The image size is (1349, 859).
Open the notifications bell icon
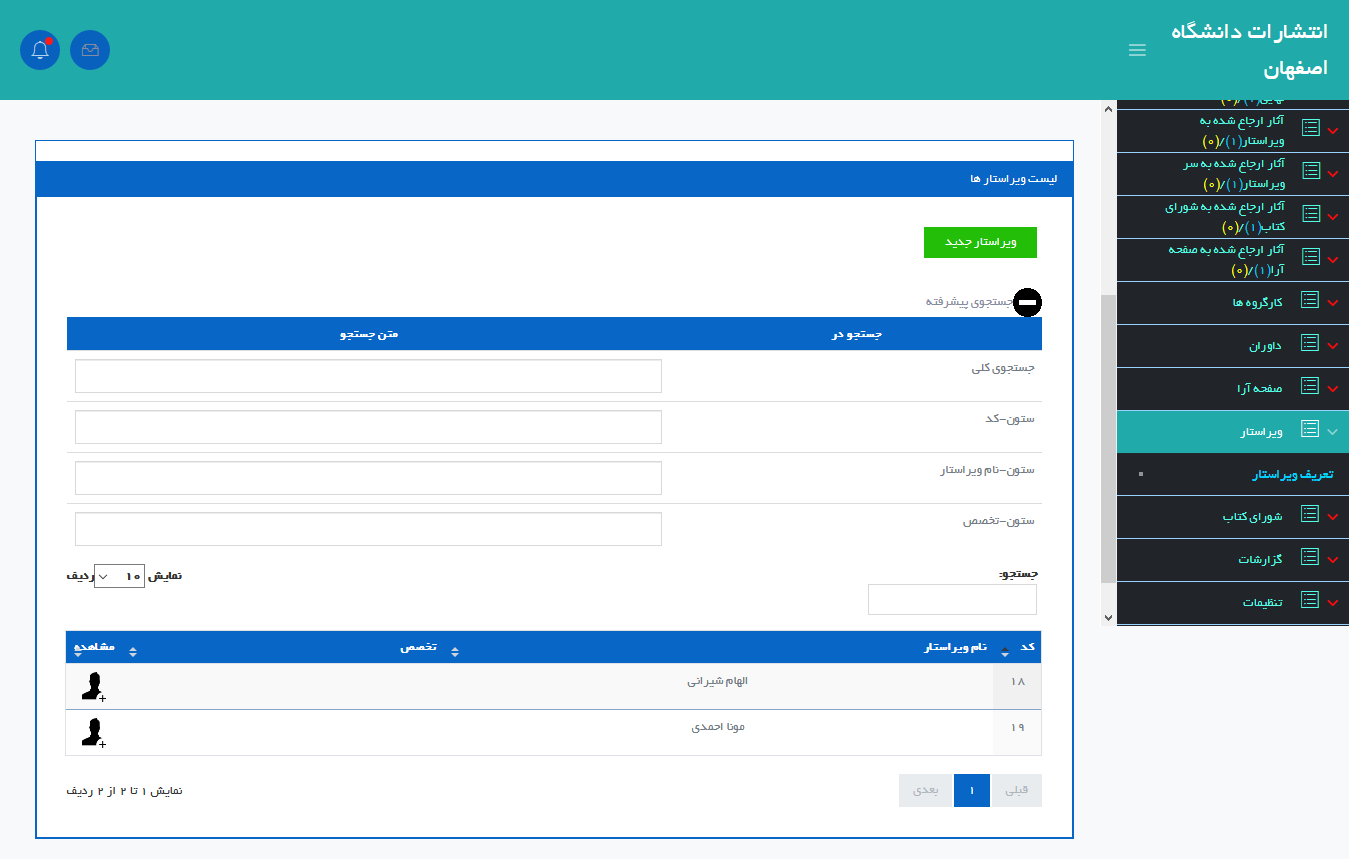[x=40, y=50]
